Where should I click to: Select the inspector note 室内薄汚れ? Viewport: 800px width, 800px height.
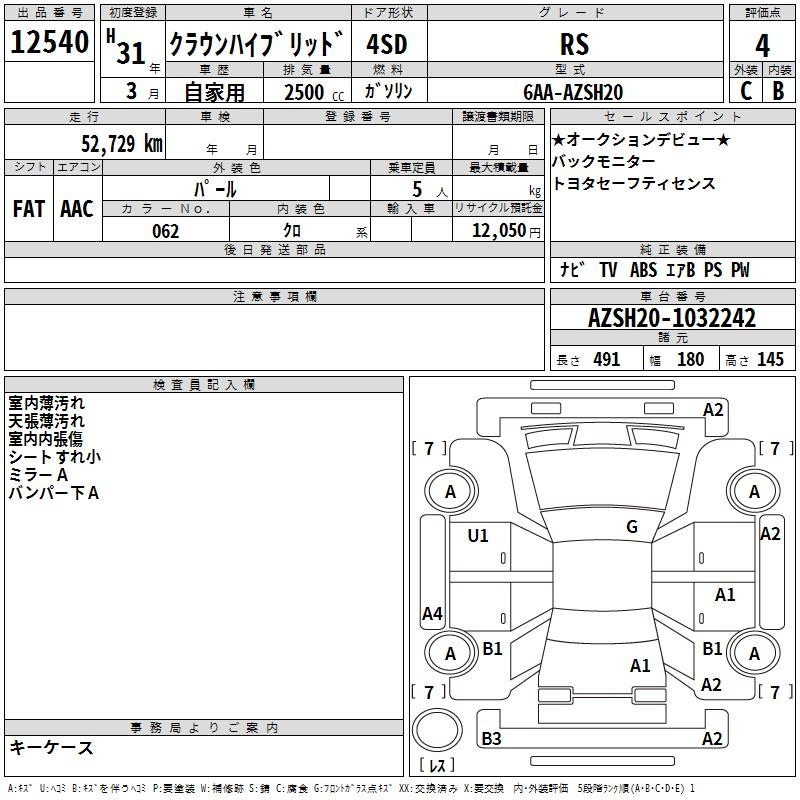coord(46,403)
